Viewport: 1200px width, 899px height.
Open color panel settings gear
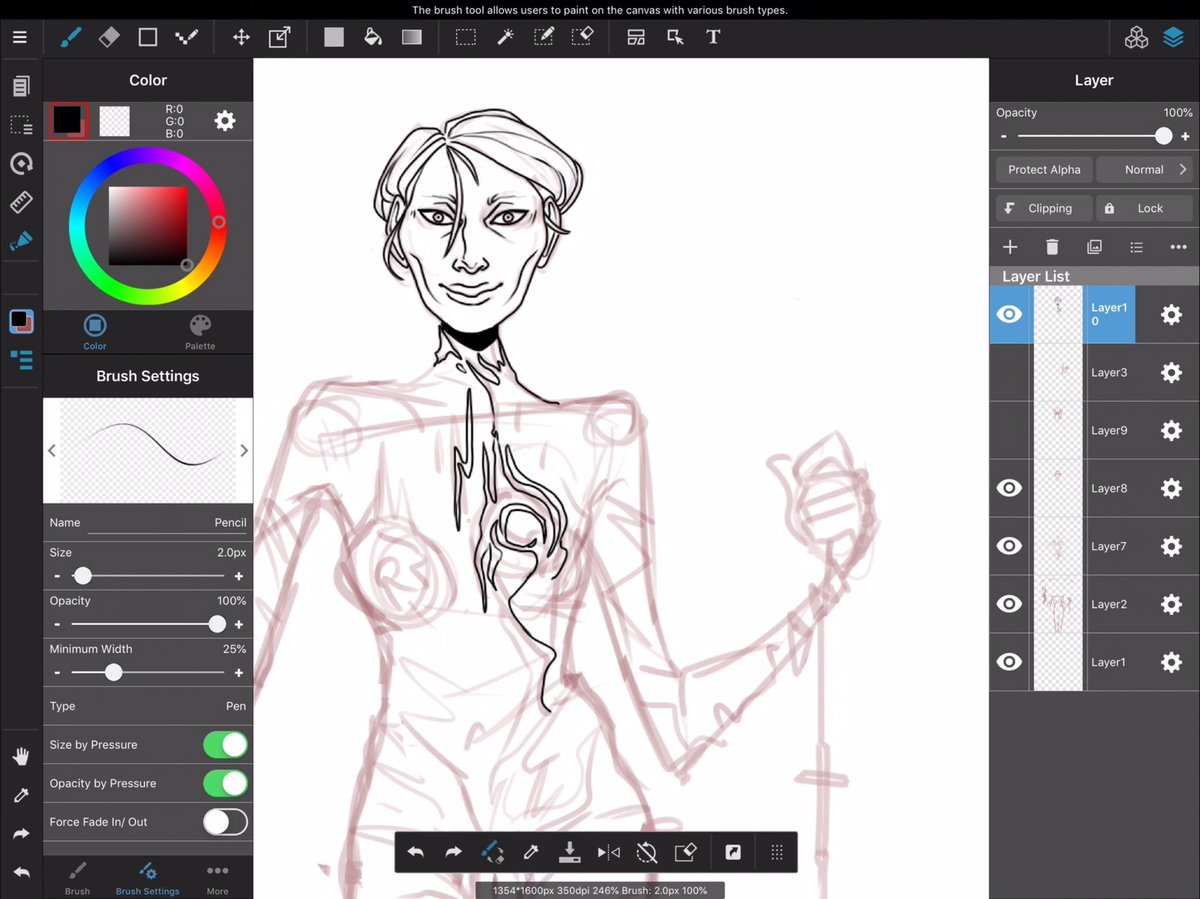225,121
